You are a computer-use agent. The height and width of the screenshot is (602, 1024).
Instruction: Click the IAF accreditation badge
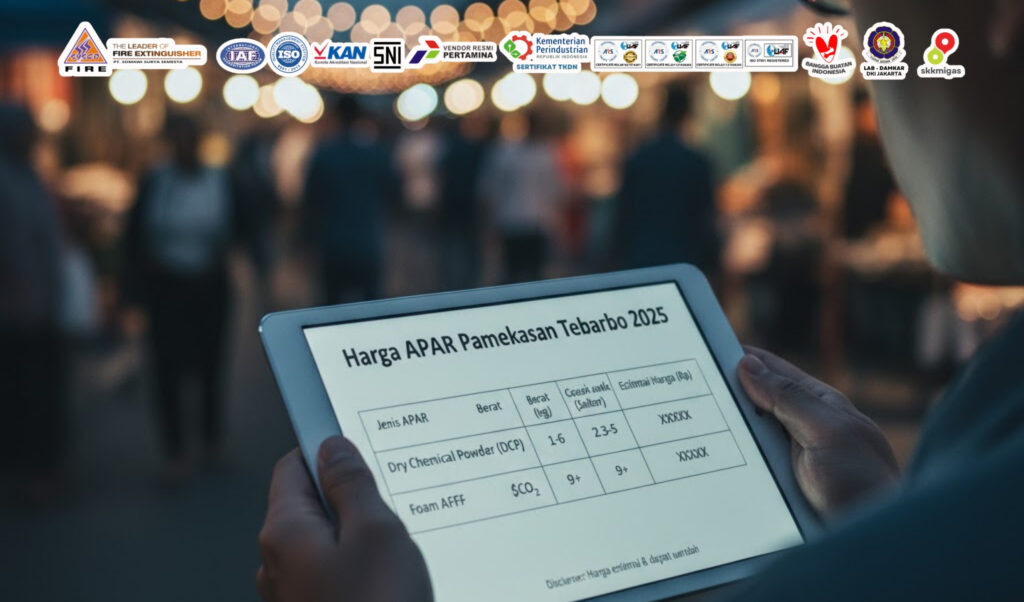click(x=241, y=55)
